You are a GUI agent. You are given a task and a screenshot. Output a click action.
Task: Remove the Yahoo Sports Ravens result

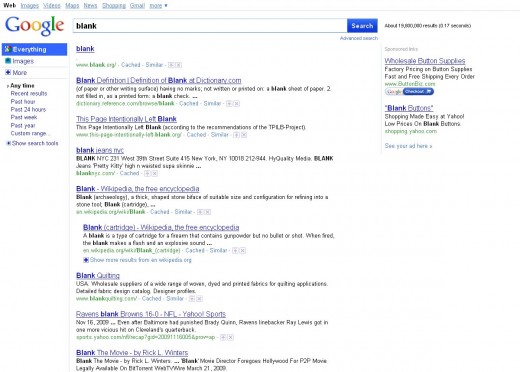(x=230, y=337)
